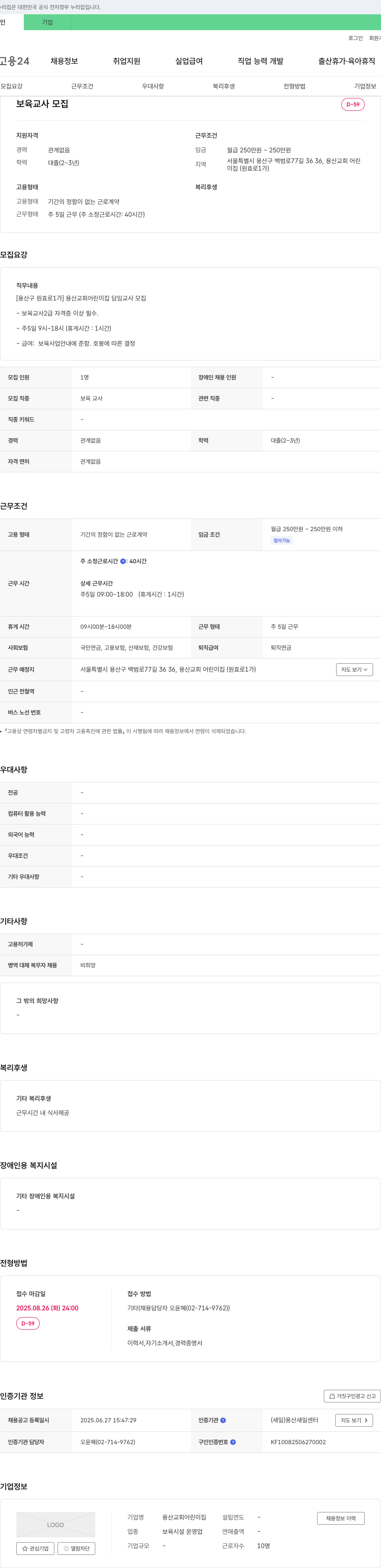Report a fake ad via 거짓구인광고 신고
This screenshot has height=1568, width=381.
pos(352,1396)
